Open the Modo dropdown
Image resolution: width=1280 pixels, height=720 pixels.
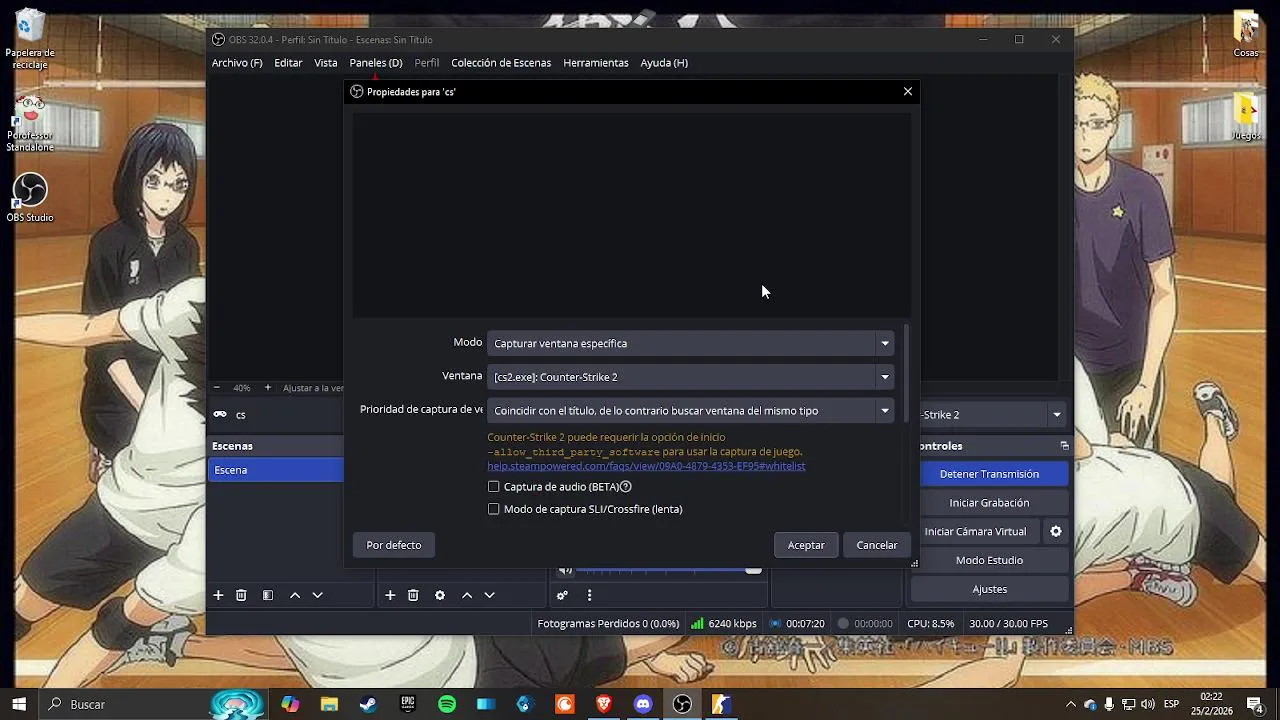click(690, 343)
